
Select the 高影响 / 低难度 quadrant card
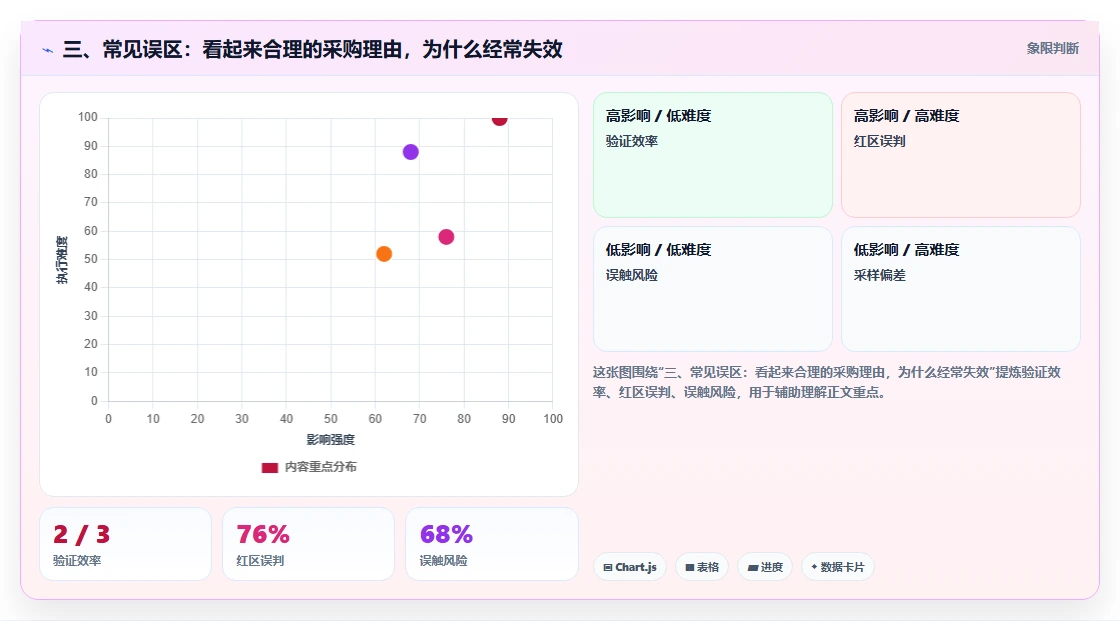tap(713, 154)
